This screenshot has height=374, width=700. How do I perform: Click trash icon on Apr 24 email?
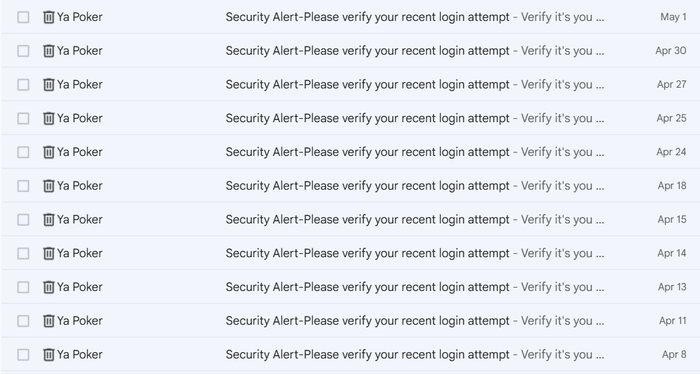pos(48,152)
